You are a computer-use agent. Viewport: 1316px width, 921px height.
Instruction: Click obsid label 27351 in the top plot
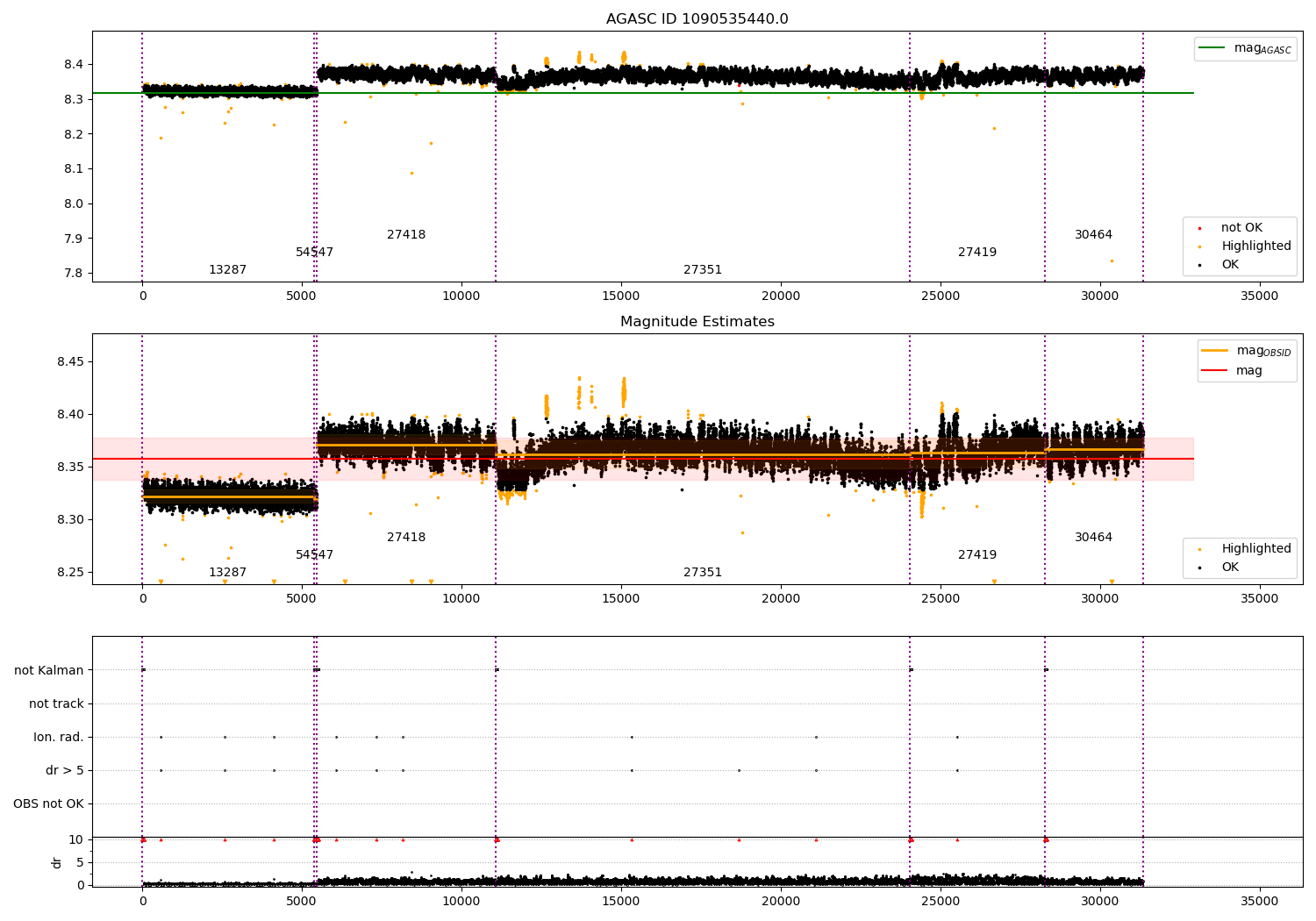[x=703, y=270]
